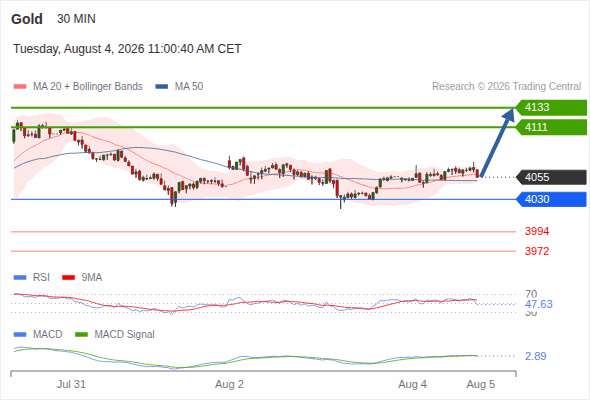Click the pink MA 20 legend swatch
Viewport: 590px width, 400px height.
[x=20, y=87]
